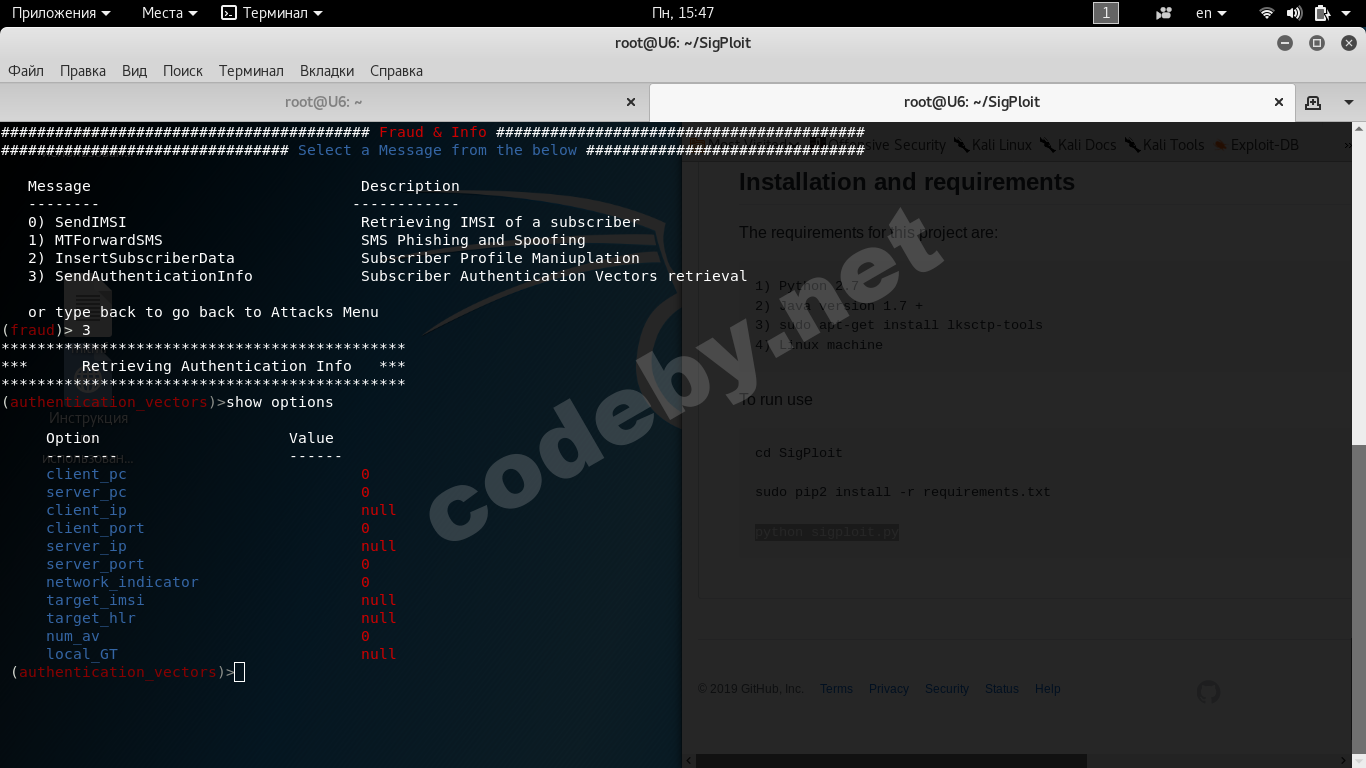This screenshot has height=768, width=1366.
Task: Open the clock showing Пн, 15:47
Action: 683,13
